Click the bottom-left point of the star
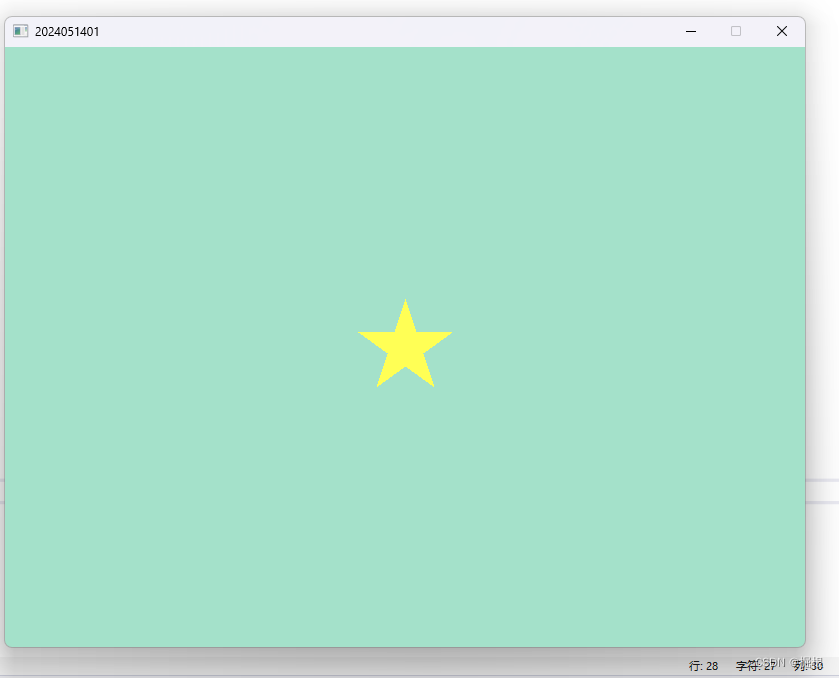The image size is (839, 678). point(377,385)
